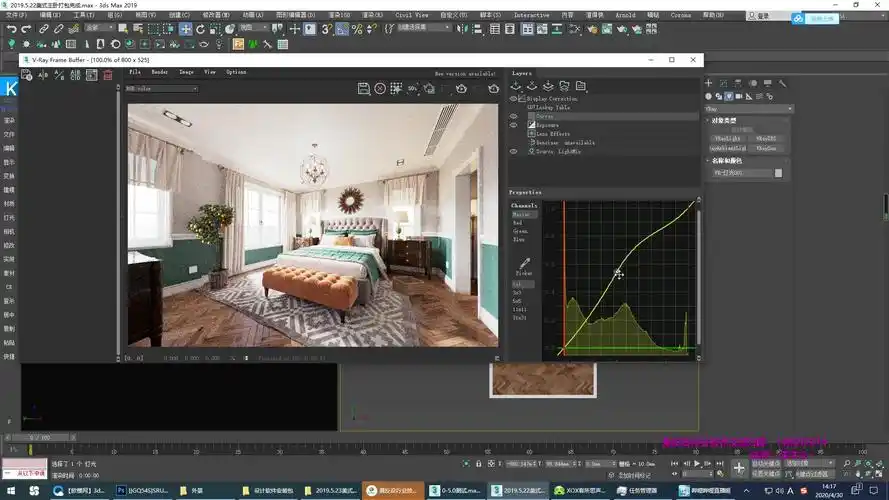This screenshot has height=500, width=889.
Task: Click the VFB Save image icon
Action: [363, 88]
